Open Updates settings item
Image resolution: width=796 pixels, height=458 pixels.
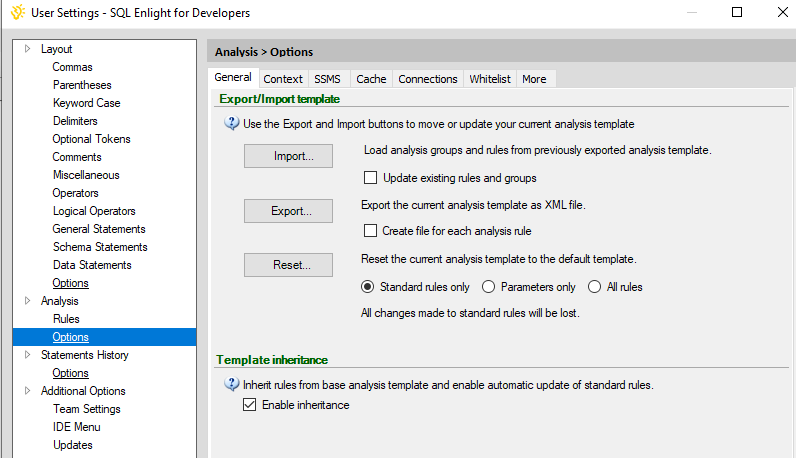click(x=73, y=445)
